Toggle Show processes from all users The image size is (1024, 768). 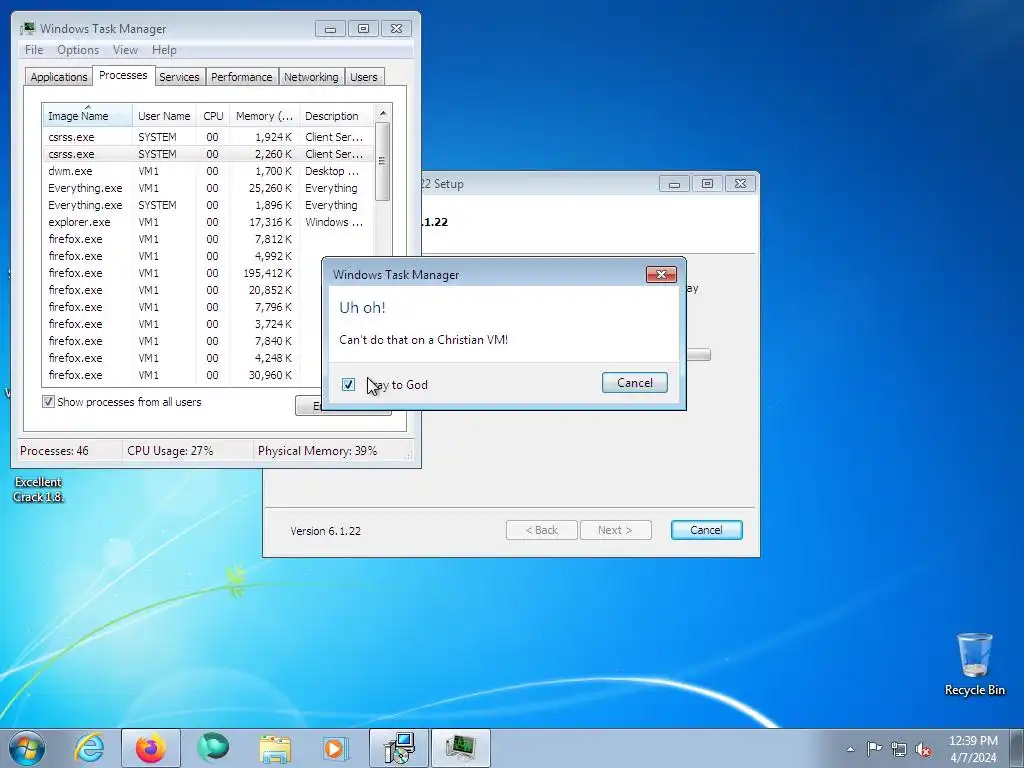[x=48, y=402]
